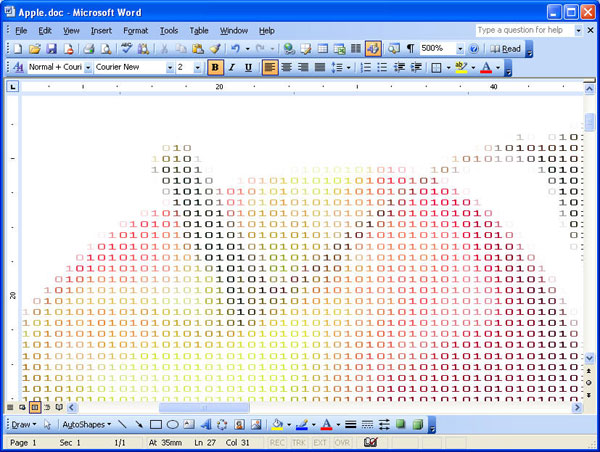Open the Borders dropdown arrow
The width and height of the screenshot is (600, 452).
point(448,67)
